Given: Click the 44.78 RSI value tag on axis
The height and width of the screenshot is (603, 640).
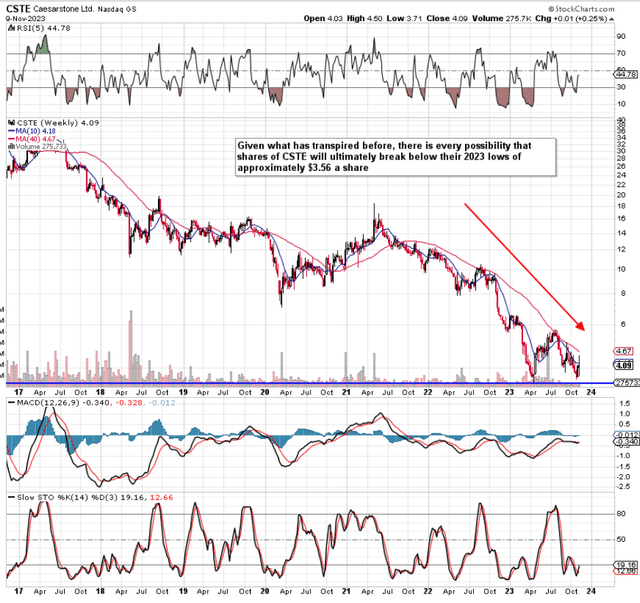Looking at the screenshot, I should pos(626,74).
